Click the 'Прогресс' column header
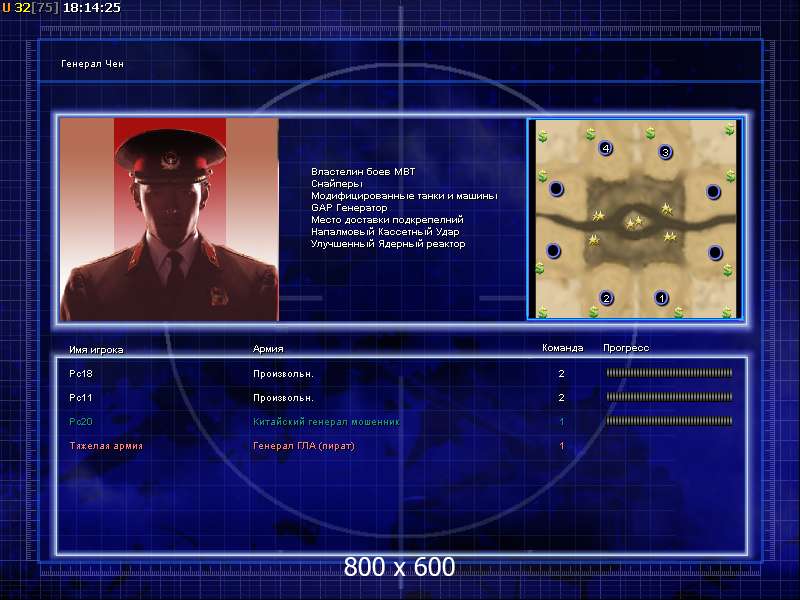800x600 pixels. tap(626, 348)
